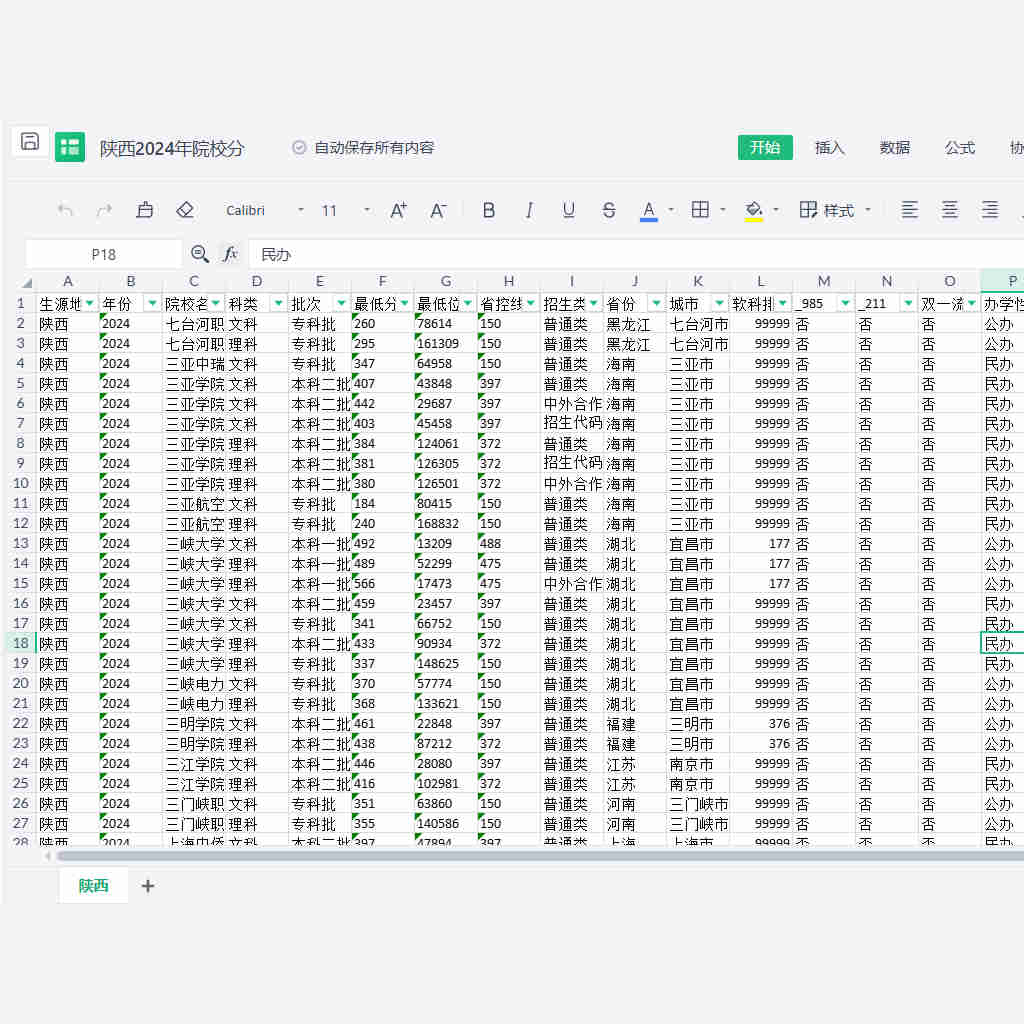The height and width of the screenshot is (1024, 1024).
Task: Click the select-all corner triangle
Action: point(27,283)
